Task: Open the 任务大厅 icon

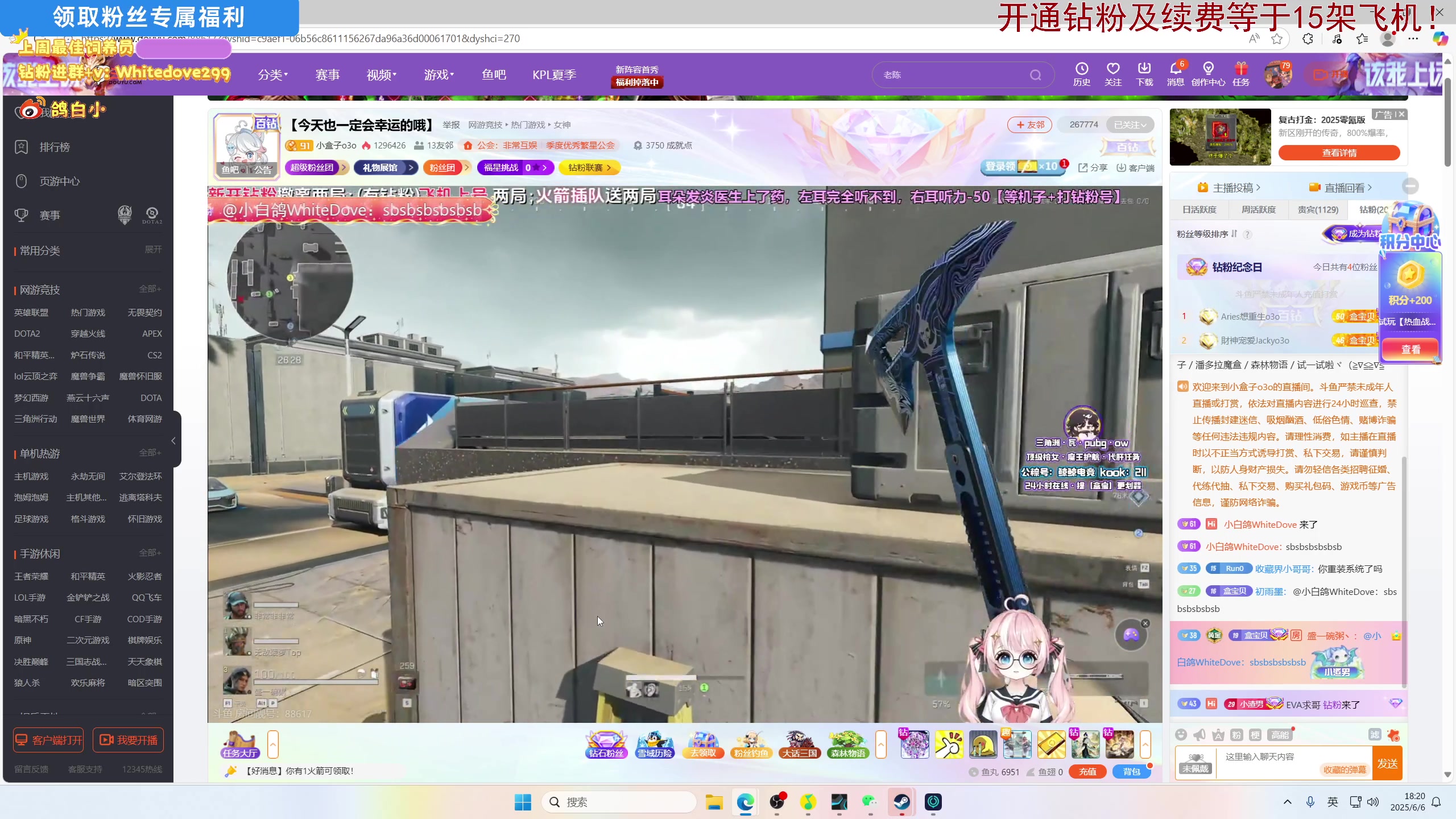Action: [x=240, y=744]
